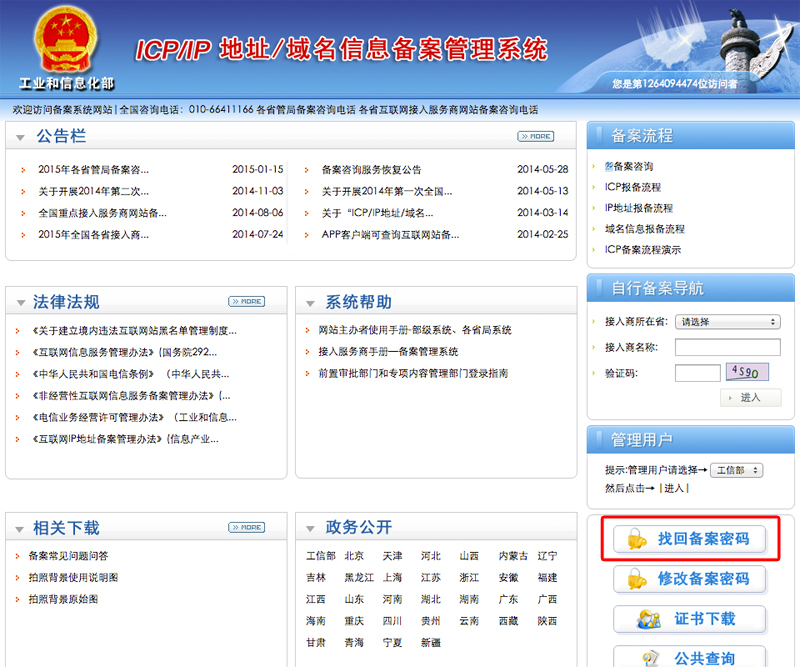Viewport: 800px width, 667px height.
Task: Click the captcha image 4590
Action: pos(747,372)
